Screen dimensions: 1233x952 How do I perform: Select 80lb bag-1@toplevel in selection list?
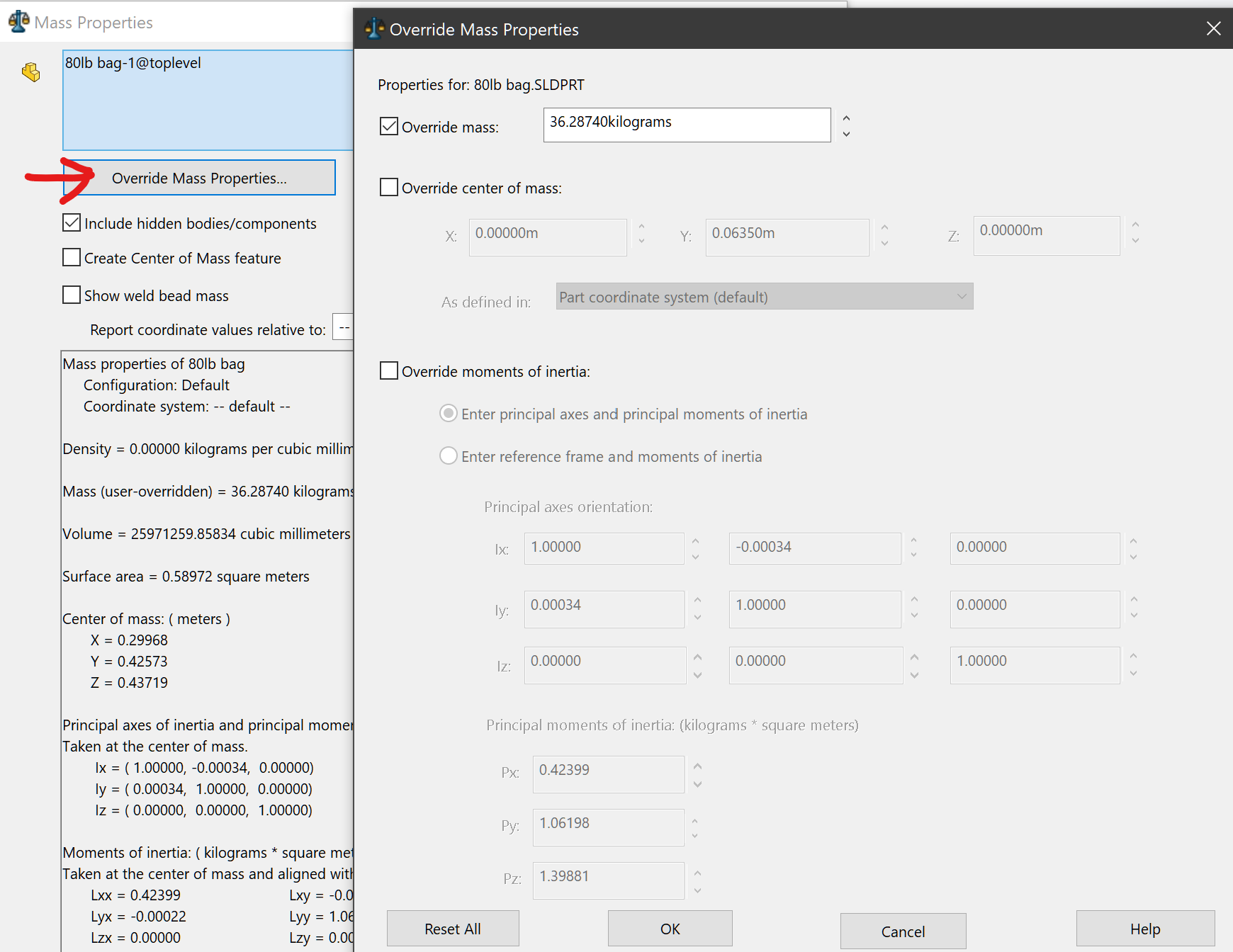[133, 63]
